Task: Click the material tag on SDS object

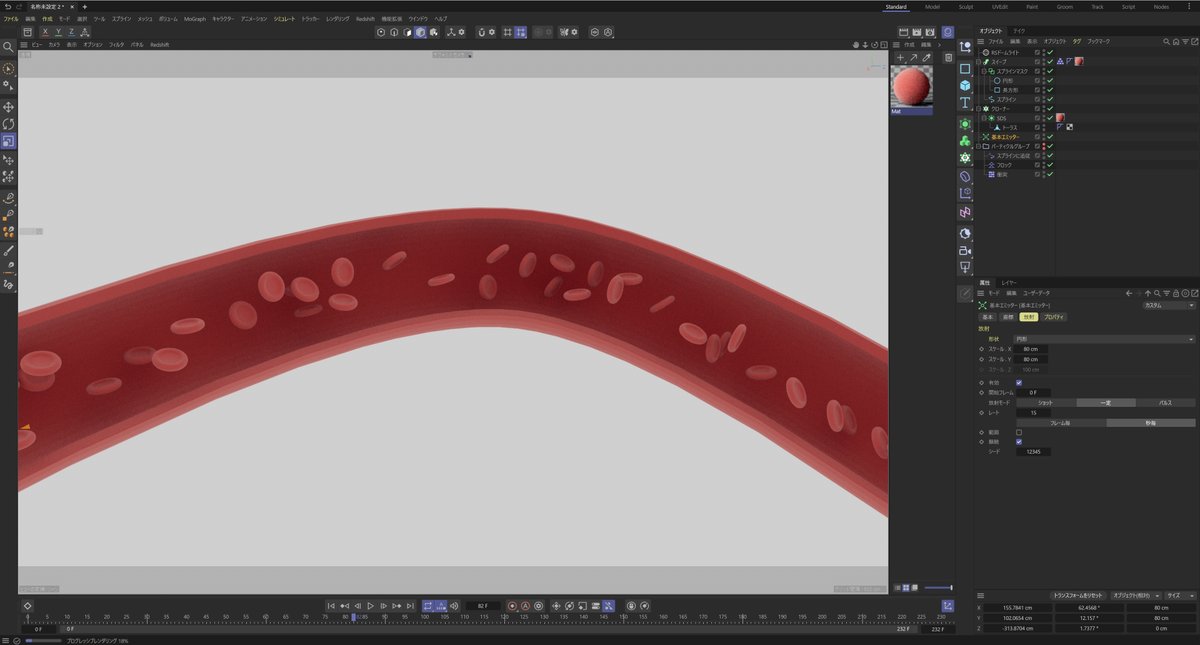Action: click(x=1061, y=118)
